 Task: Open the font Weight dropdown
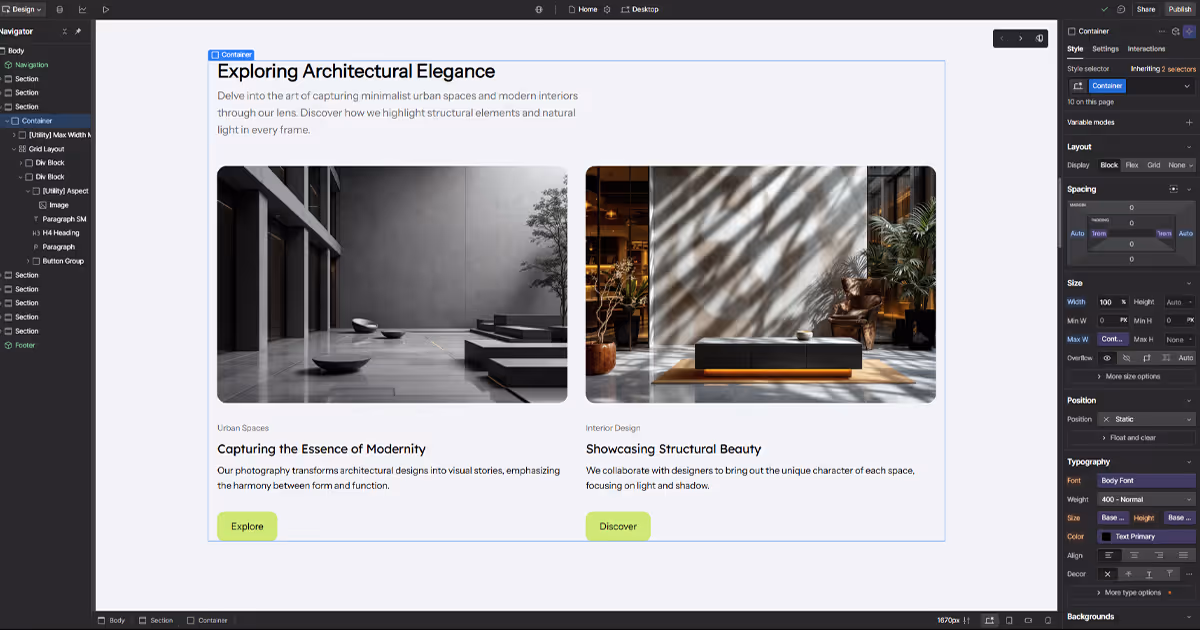tap(1146, 499)
